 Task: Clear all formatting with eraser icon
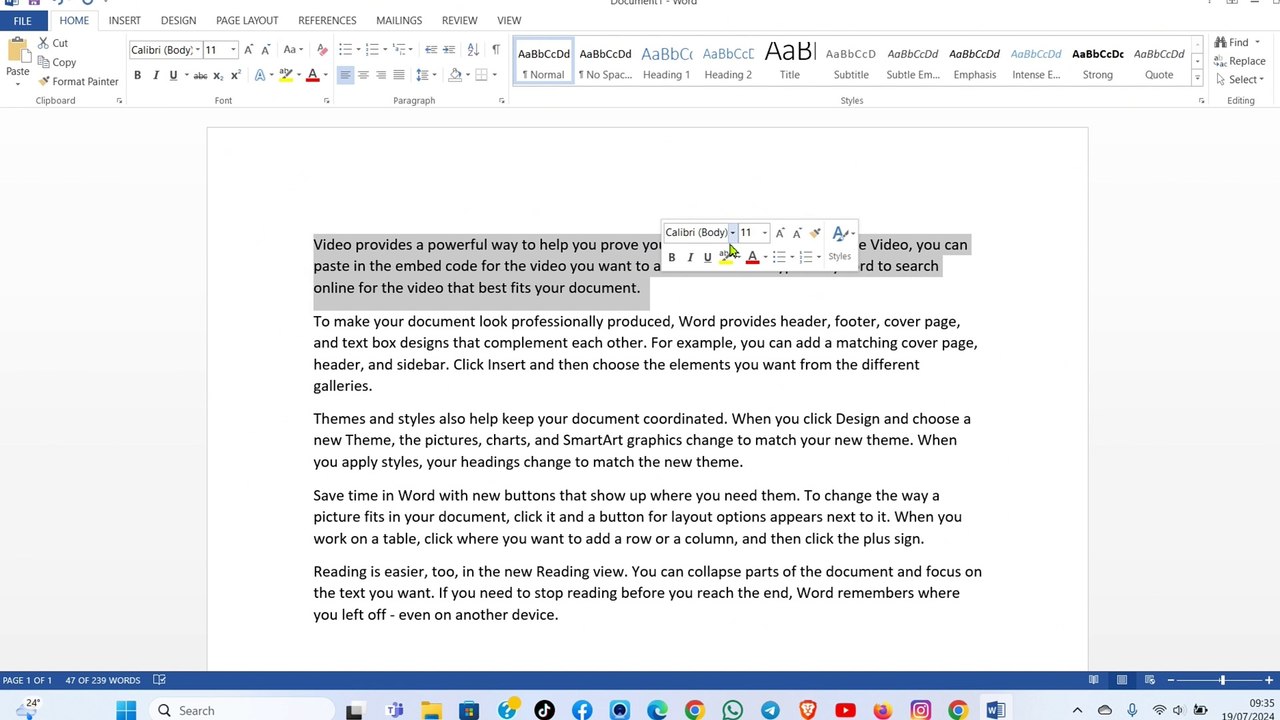tap(321, 50)
